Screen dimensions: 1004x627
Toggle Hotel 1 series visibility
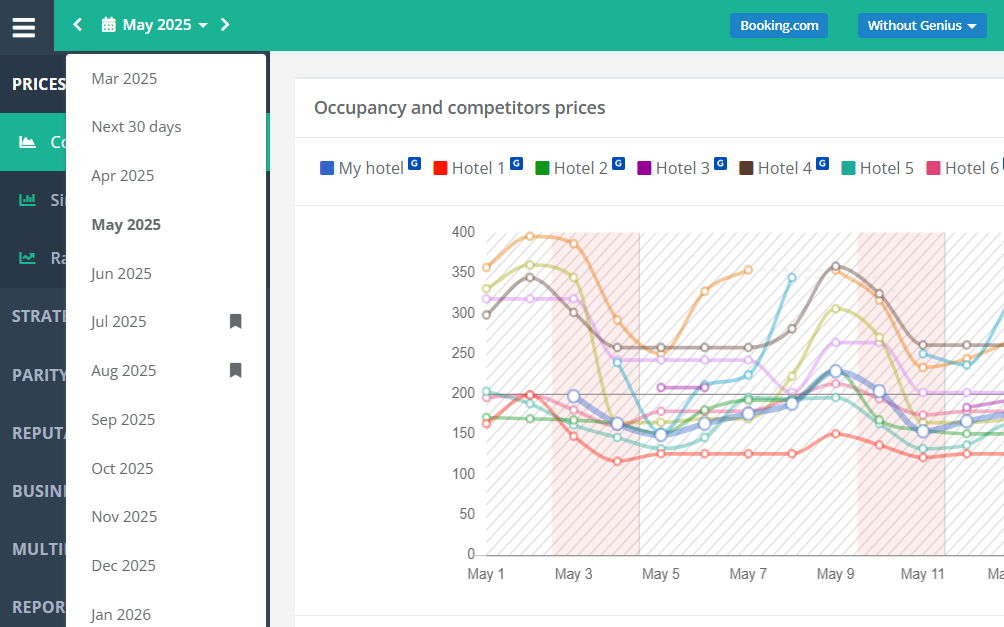point(477,168)
